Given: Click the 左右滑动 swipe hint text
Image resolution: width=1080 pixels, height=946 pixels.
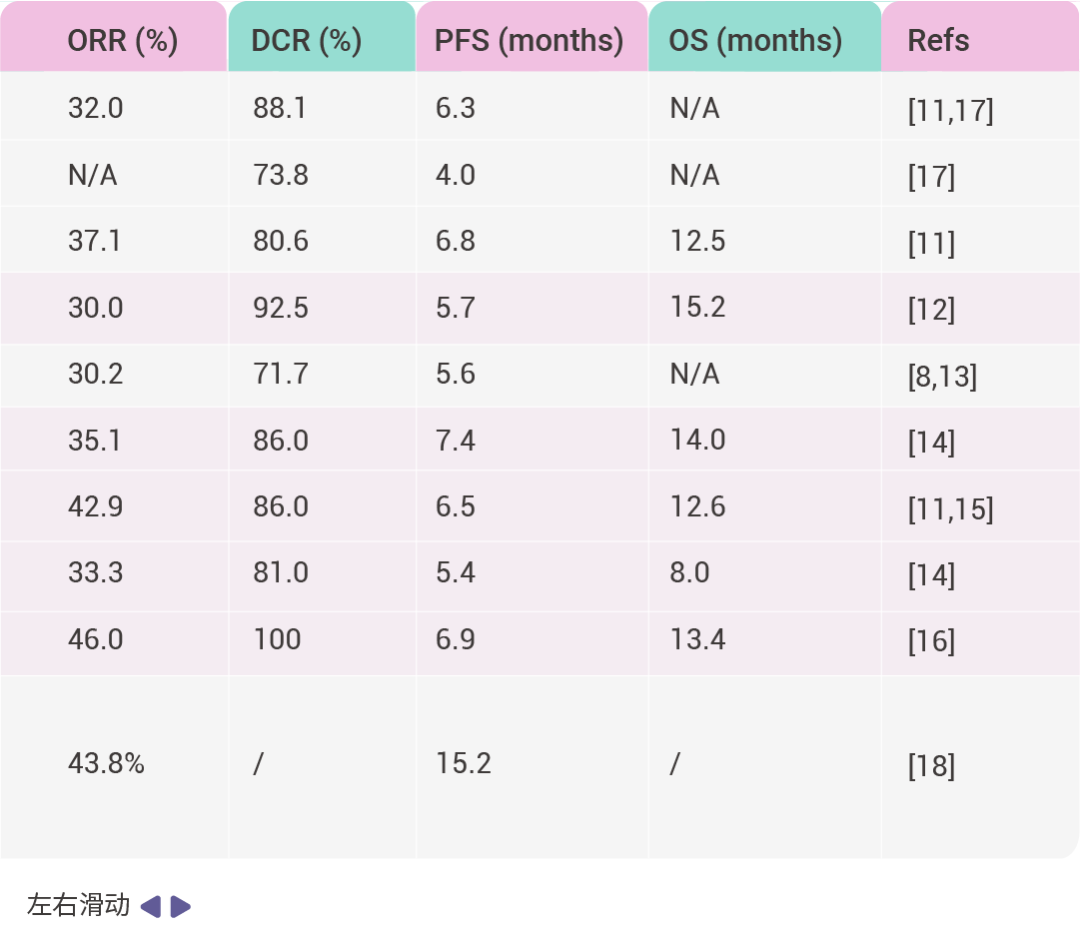Looking at the screenshot, I should pos(78,906).
